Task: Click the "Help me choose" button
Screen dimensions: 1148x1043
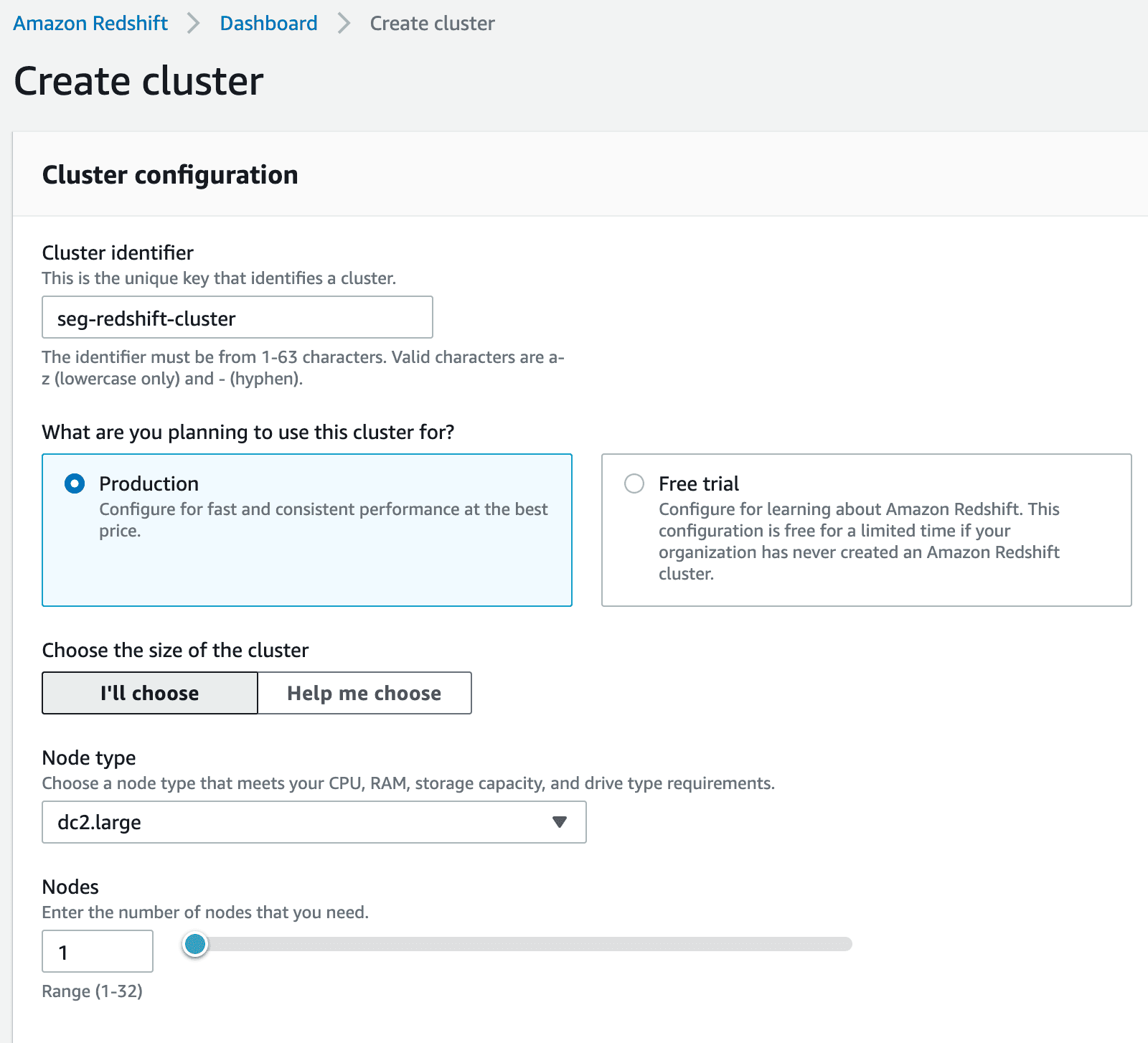Action: click(x=364, y=693)
